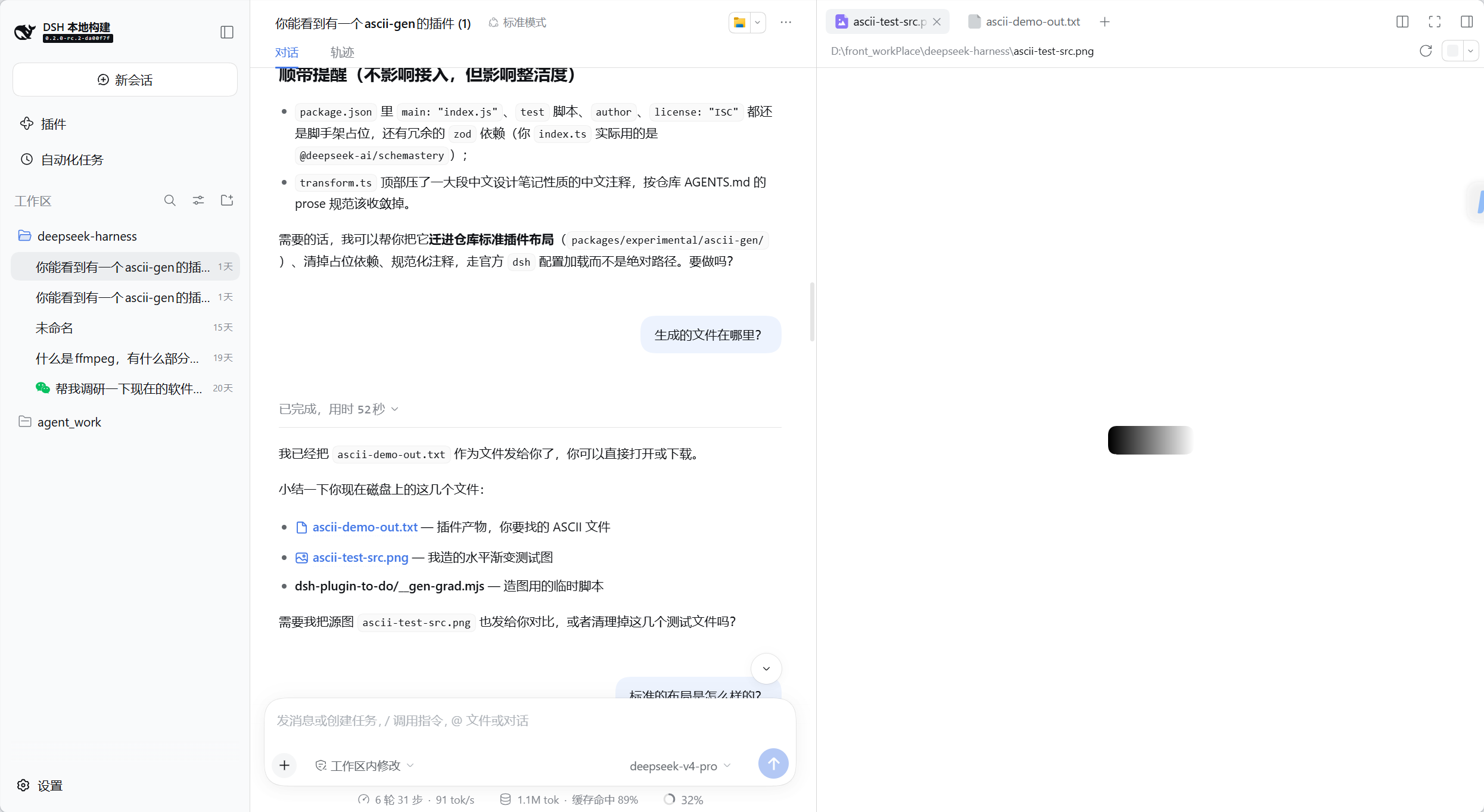Expand the background color dropdown arrow
Image resolution: width=1484 pixels, height=812 pixels.
tap(1470, 51)
